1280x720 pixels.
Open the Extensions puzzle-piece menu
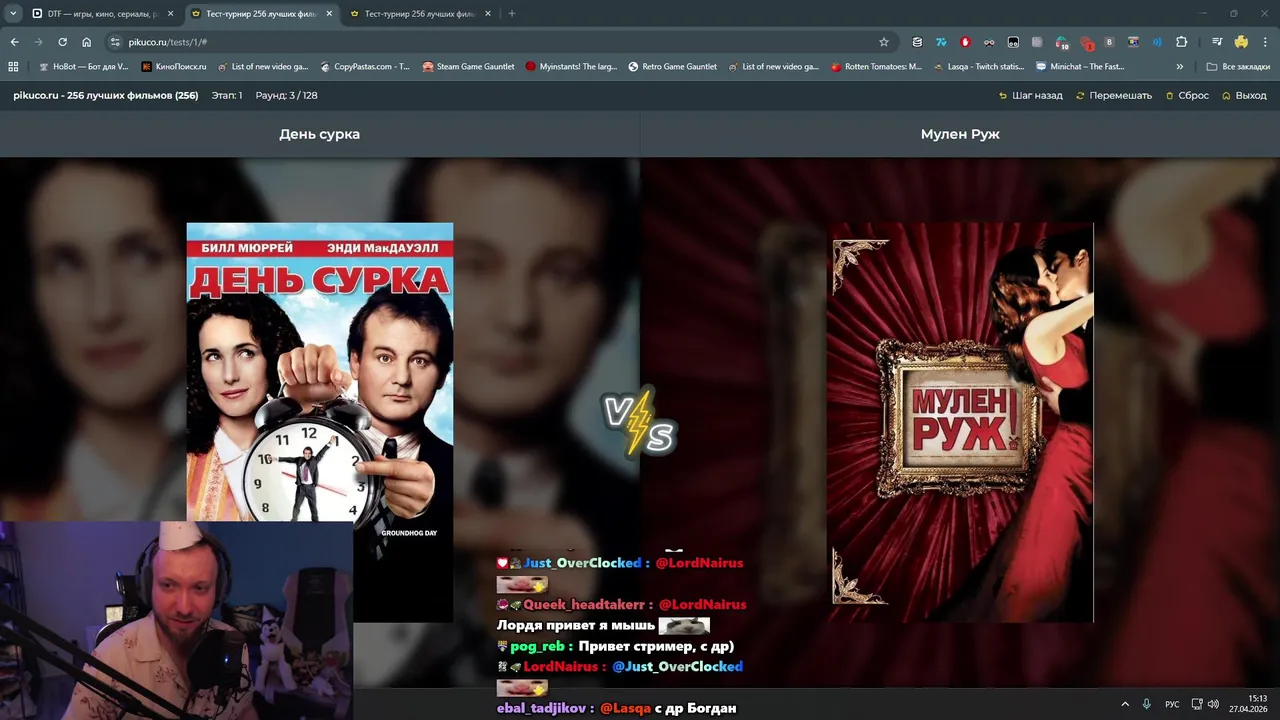[1181, 42]
